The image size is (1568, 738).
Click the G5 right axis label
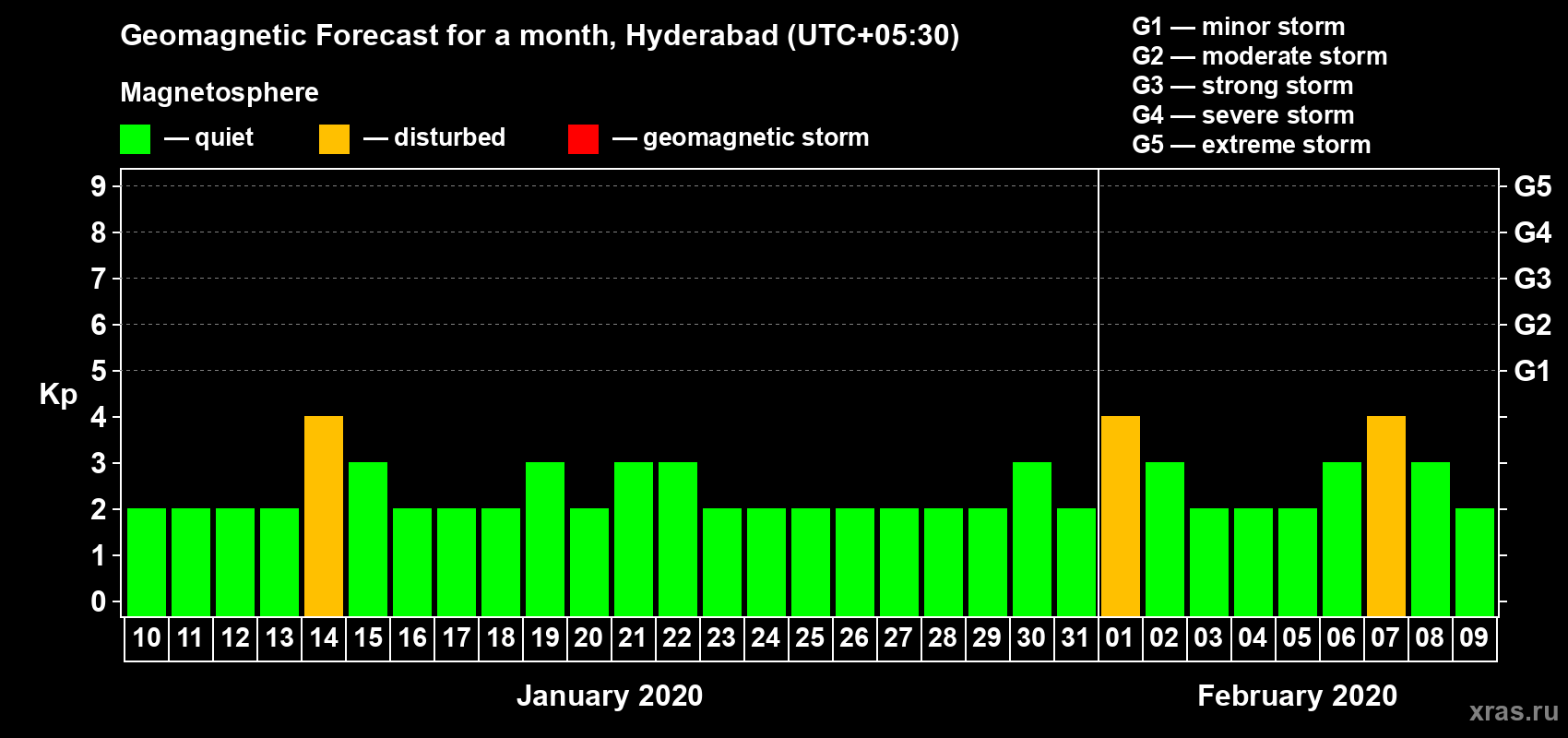click(x=1533, y=186)
